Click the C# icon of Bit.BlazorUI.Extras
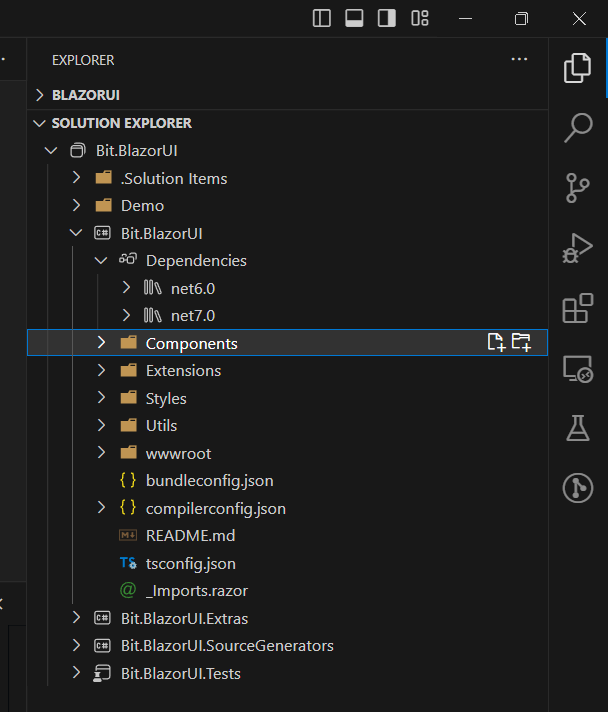 click(x=102, y=618)
